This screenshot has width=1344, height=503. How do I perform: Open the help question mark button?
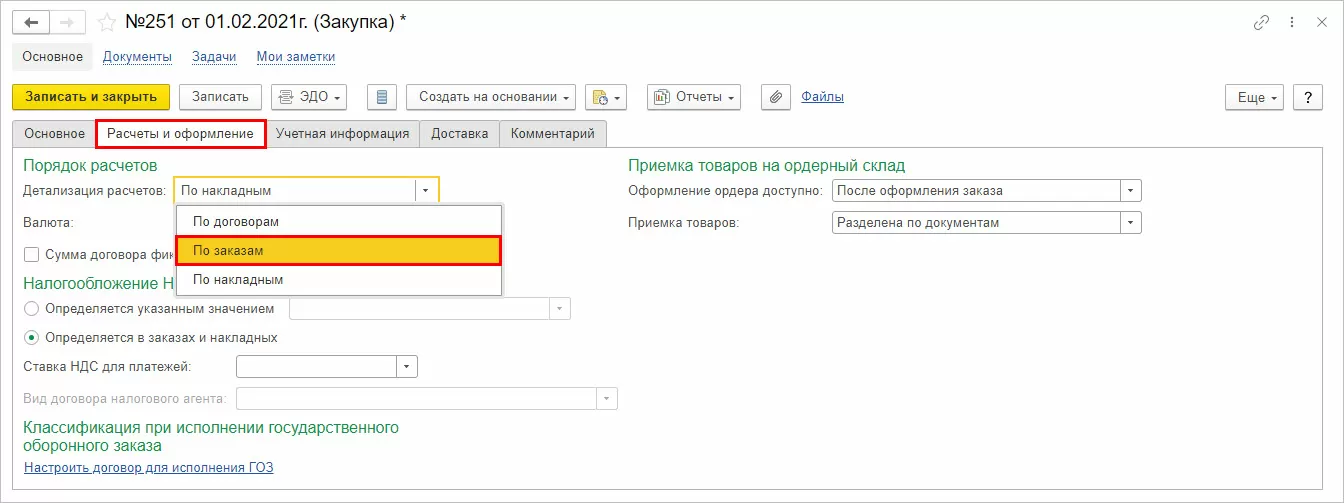1308,97
